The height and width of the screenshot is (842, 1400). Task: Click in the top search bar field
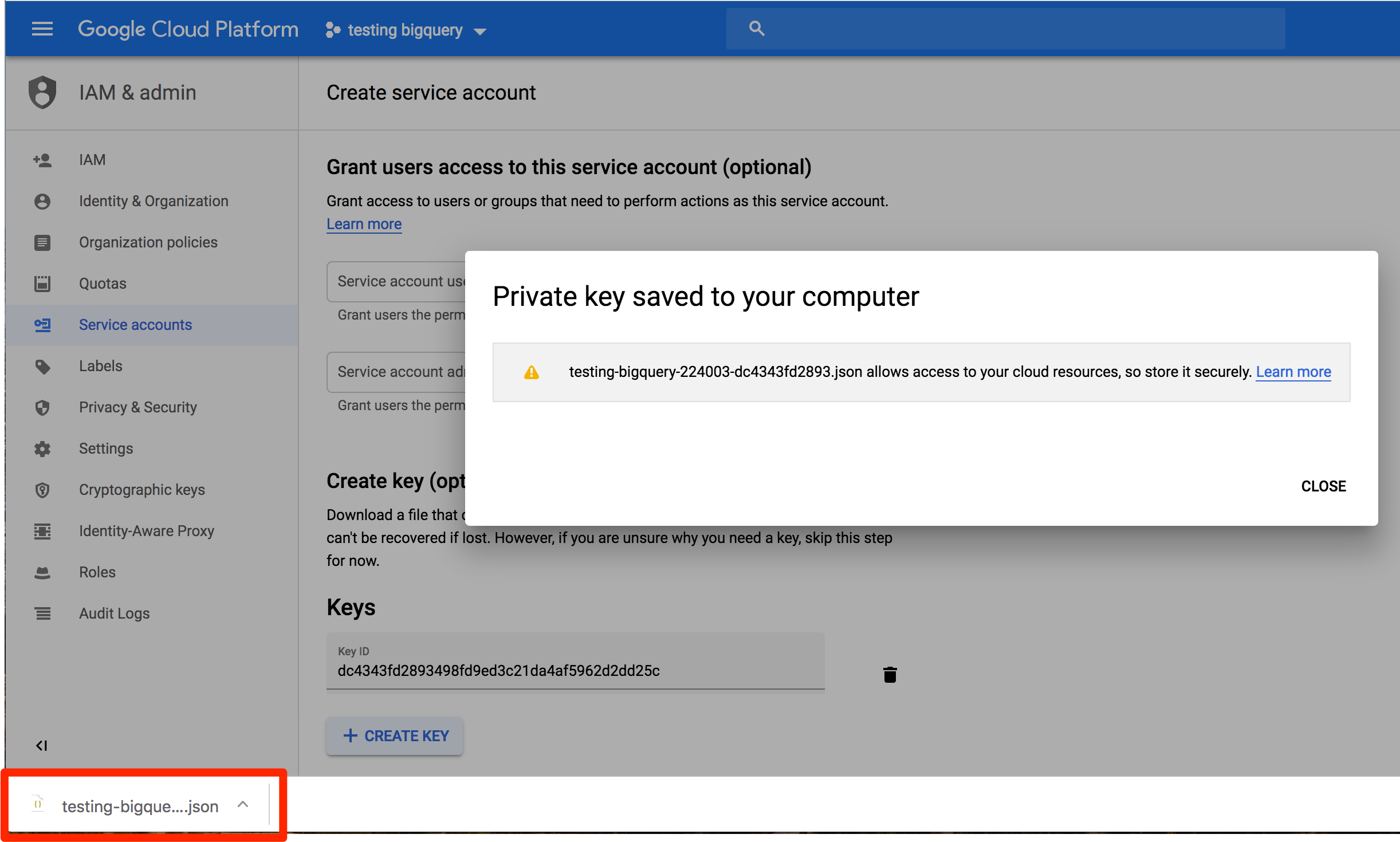tap(1020, 29)
